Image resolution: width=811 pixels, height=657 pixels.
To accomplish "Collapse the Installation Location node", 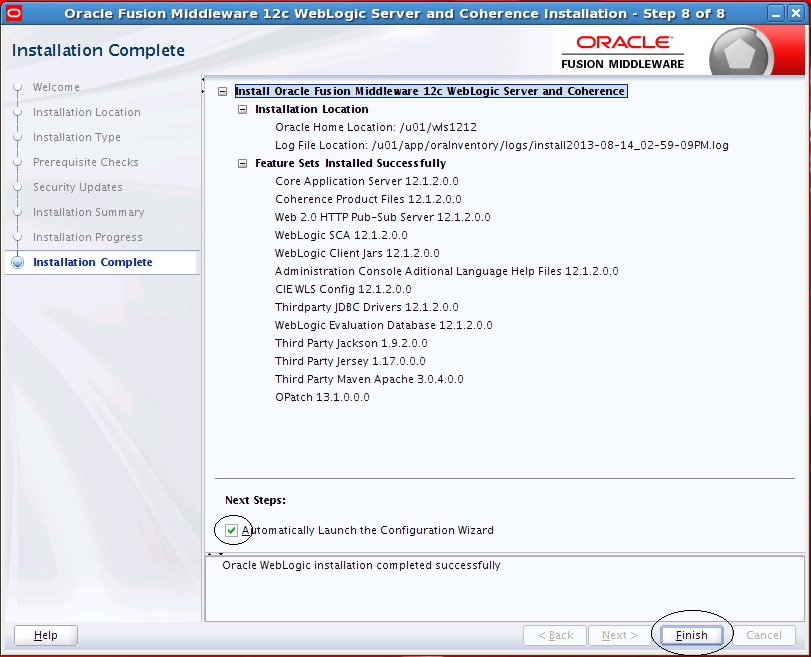I will click(x=242, y=110).
